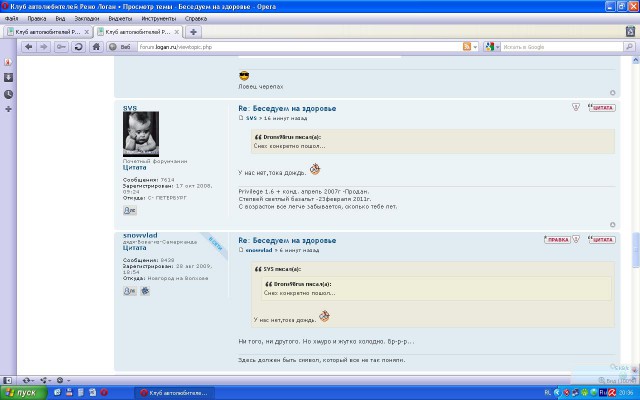Open the Вид (100%) zoom control

[x=617, y=380]
